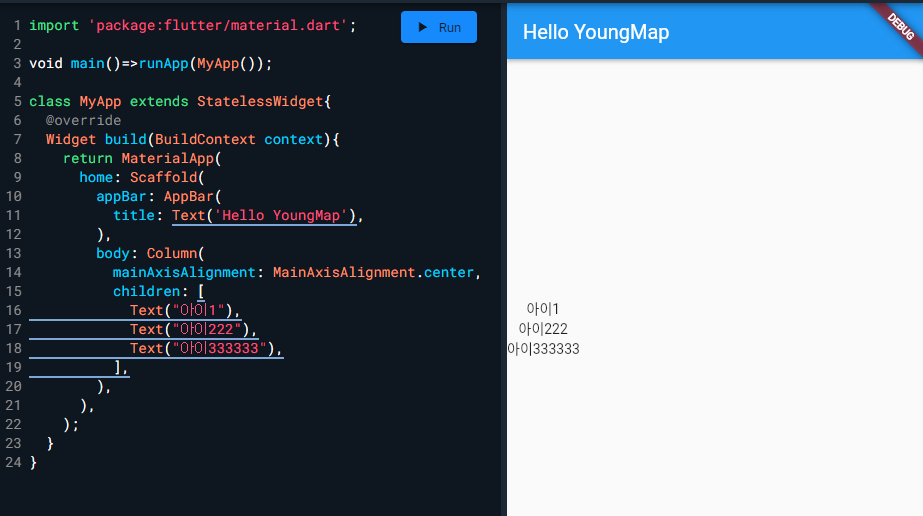This screenshot has width=923, height=516.
Task: Click the 'Hello YoungMap' app bar title
Action: point(596,32)
